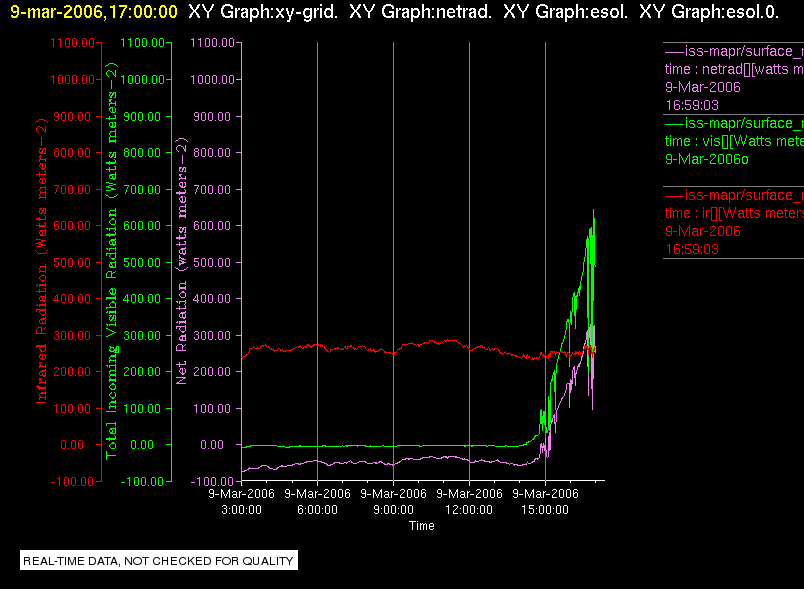The height and width of the screenshot is (589, 804).
Task: Select the XY Graph:xy-grid title
Action: (263, 11)
